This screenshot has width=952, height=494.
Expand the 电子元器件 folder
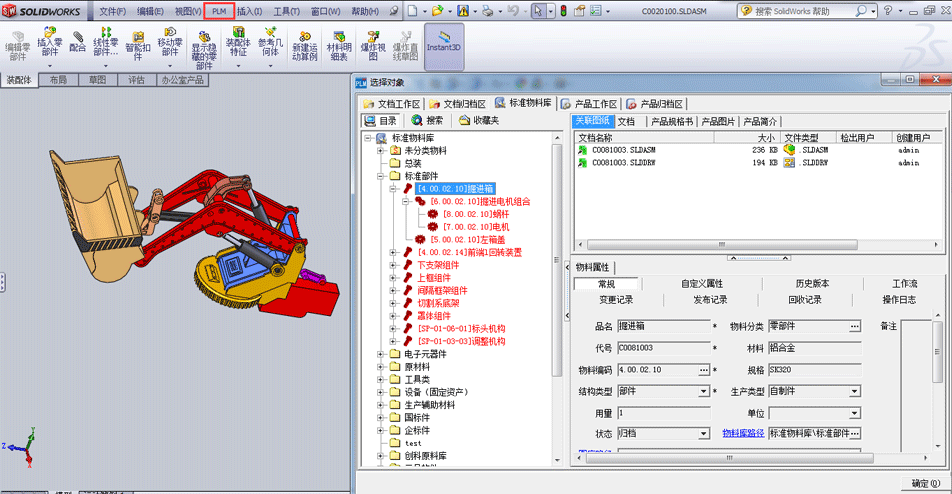click(x=381, y=353)
